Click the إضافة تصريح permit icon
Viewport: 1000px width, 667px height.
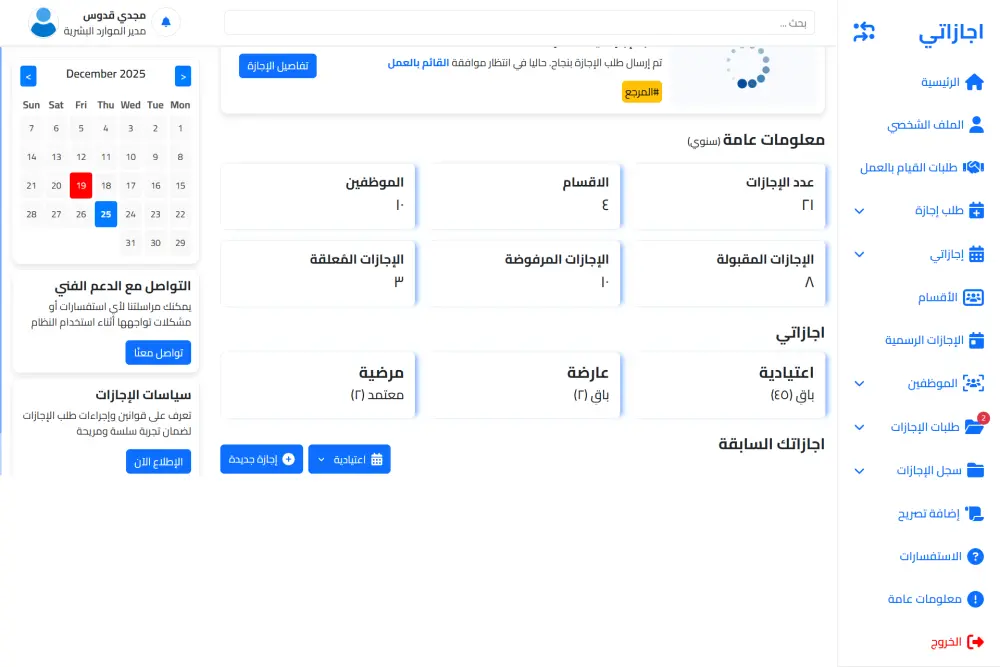(975, 513)
